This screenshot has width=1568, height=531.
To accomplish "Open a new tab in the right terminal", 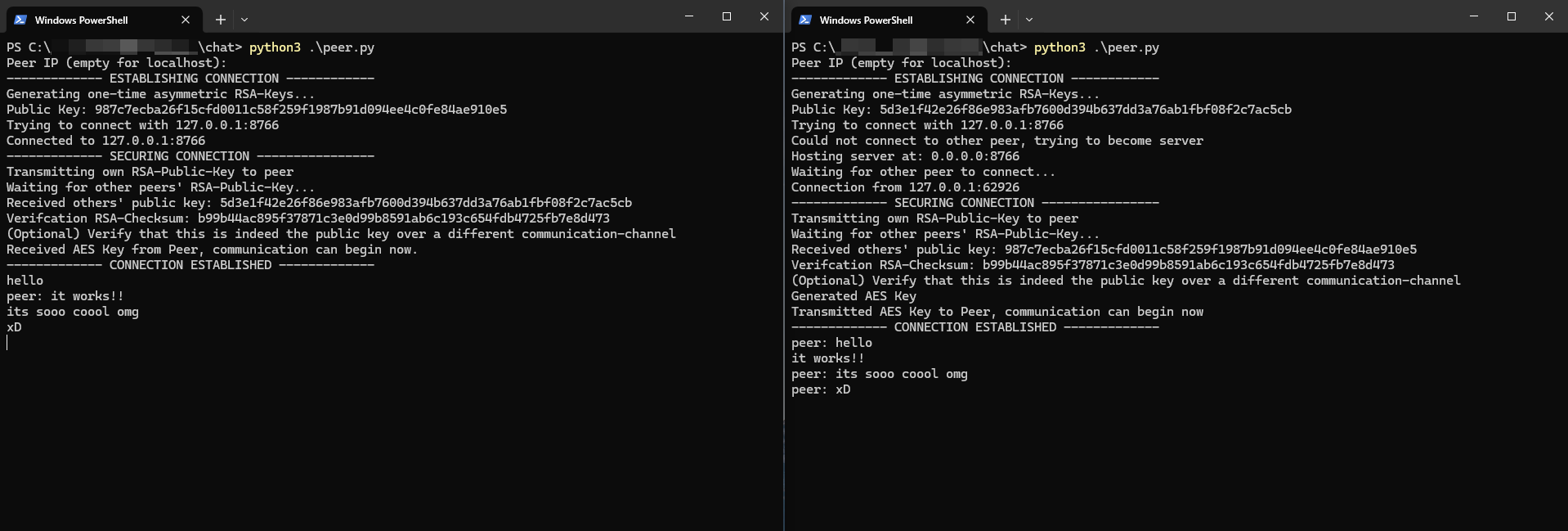I will point(1006,20).
